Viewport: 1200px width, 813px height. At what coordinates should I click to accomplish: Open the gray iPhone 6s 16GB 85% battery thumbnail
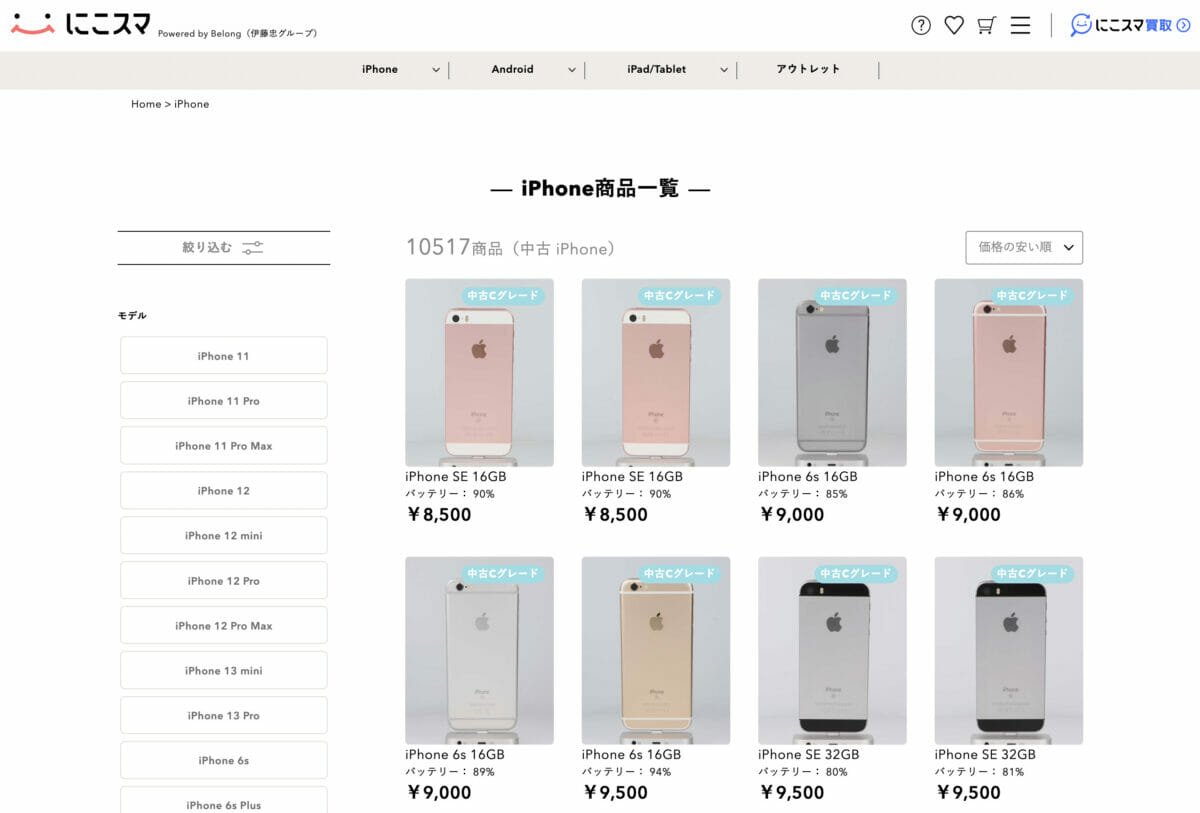pos(832,372)
